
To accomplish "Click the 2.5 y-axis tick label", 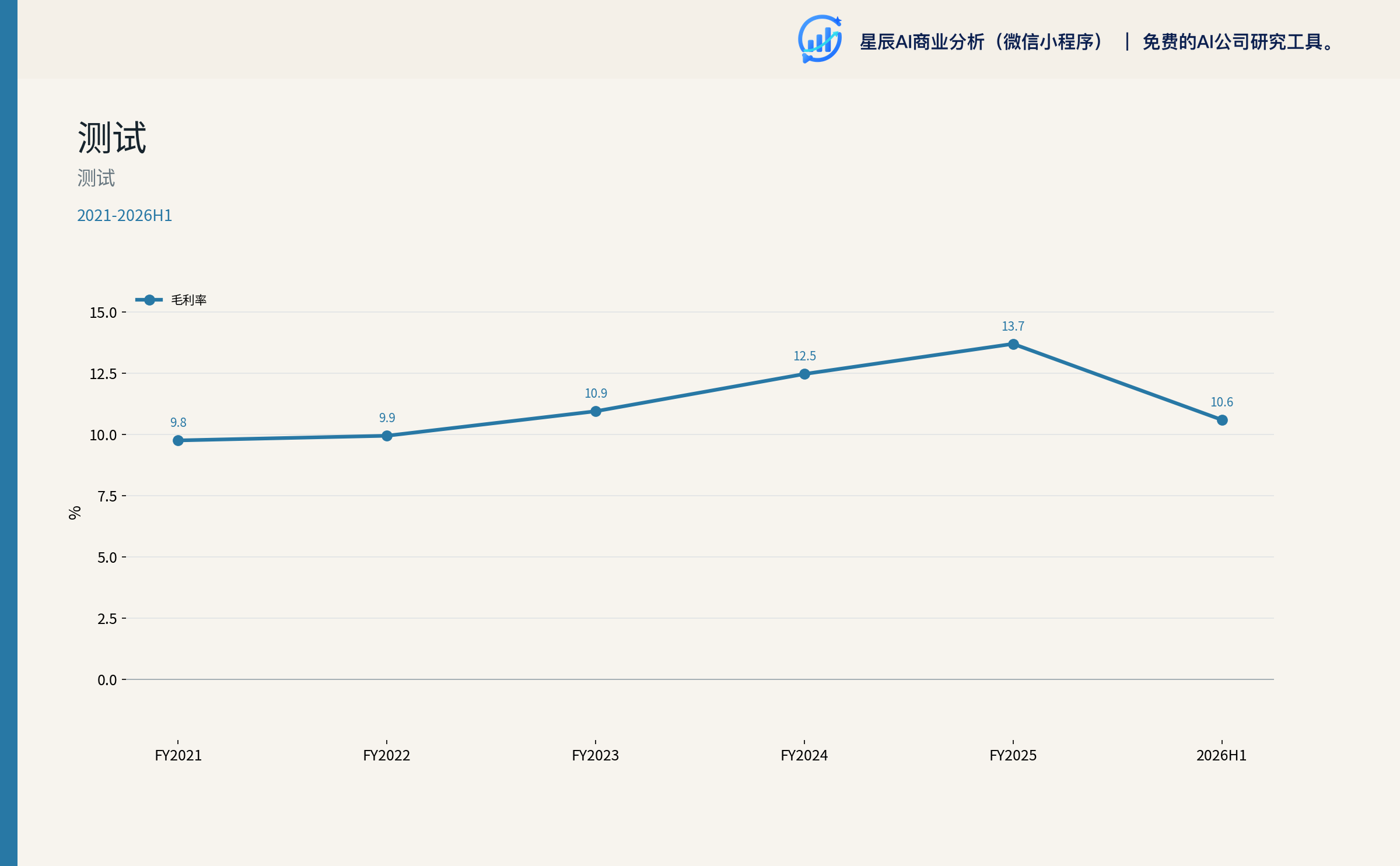I will pos(107,619).
